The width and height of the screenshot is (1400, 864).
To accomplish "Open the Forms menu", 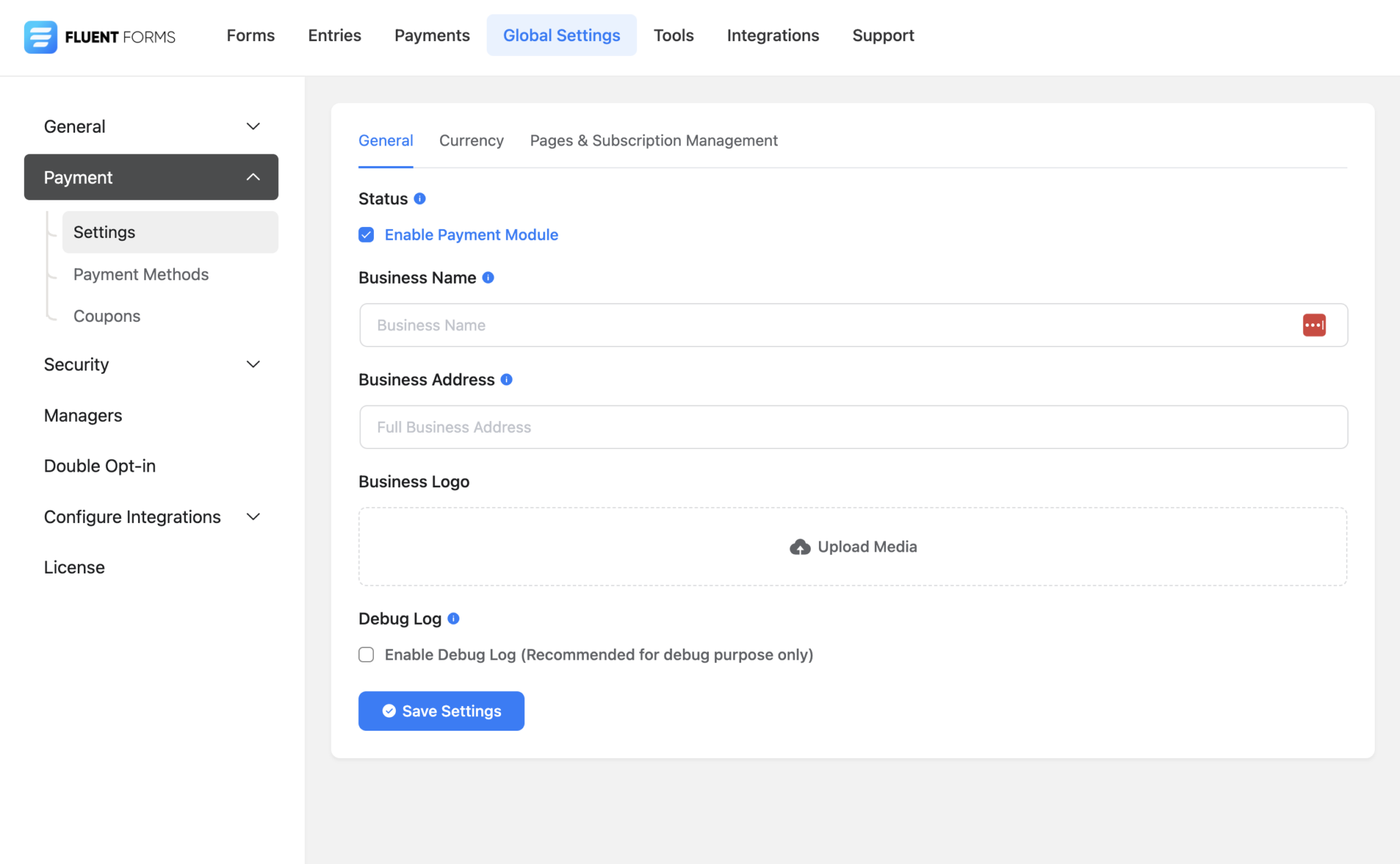I will click(251, 36).
